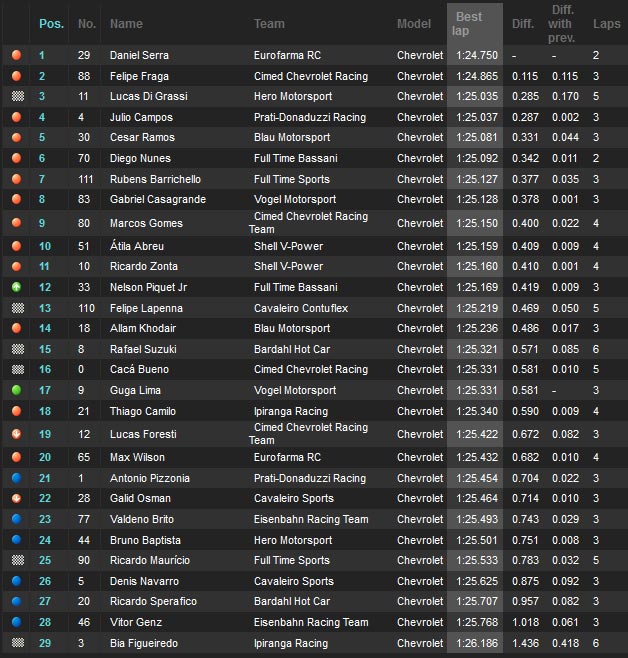Click the blue status icon for Denis Navarro

(x=16, y=581)
